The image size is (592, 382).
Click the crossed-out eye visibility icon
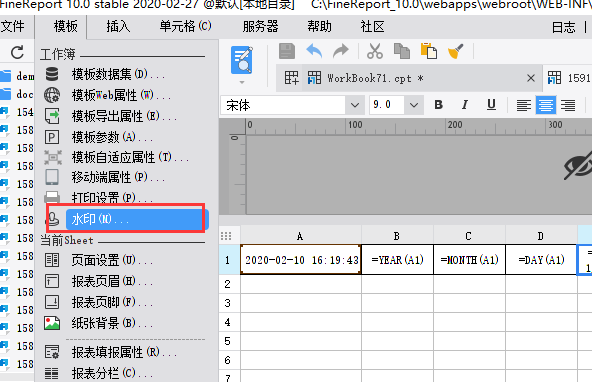coord(578,165)
